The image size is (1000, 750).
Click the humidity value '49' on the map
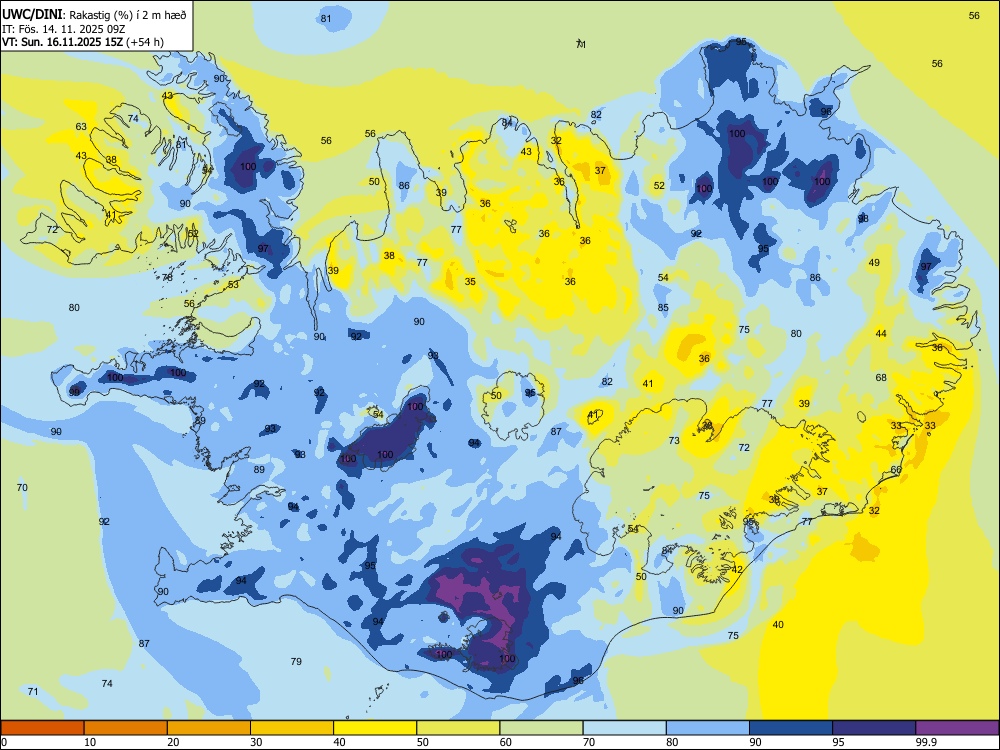[874, 263]
